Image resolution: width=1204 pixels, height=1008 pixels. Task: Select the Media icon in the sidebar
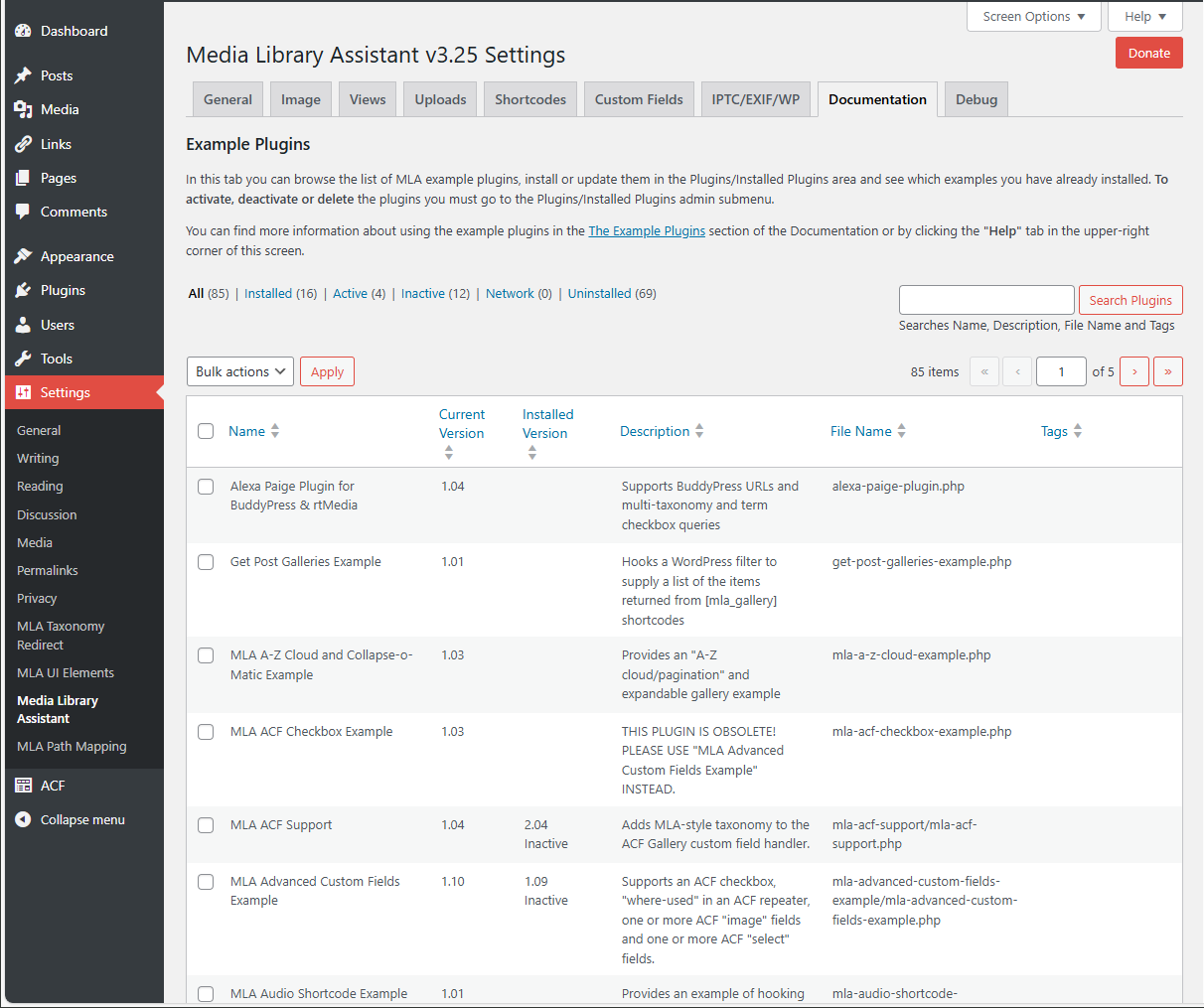coord(24,109)
